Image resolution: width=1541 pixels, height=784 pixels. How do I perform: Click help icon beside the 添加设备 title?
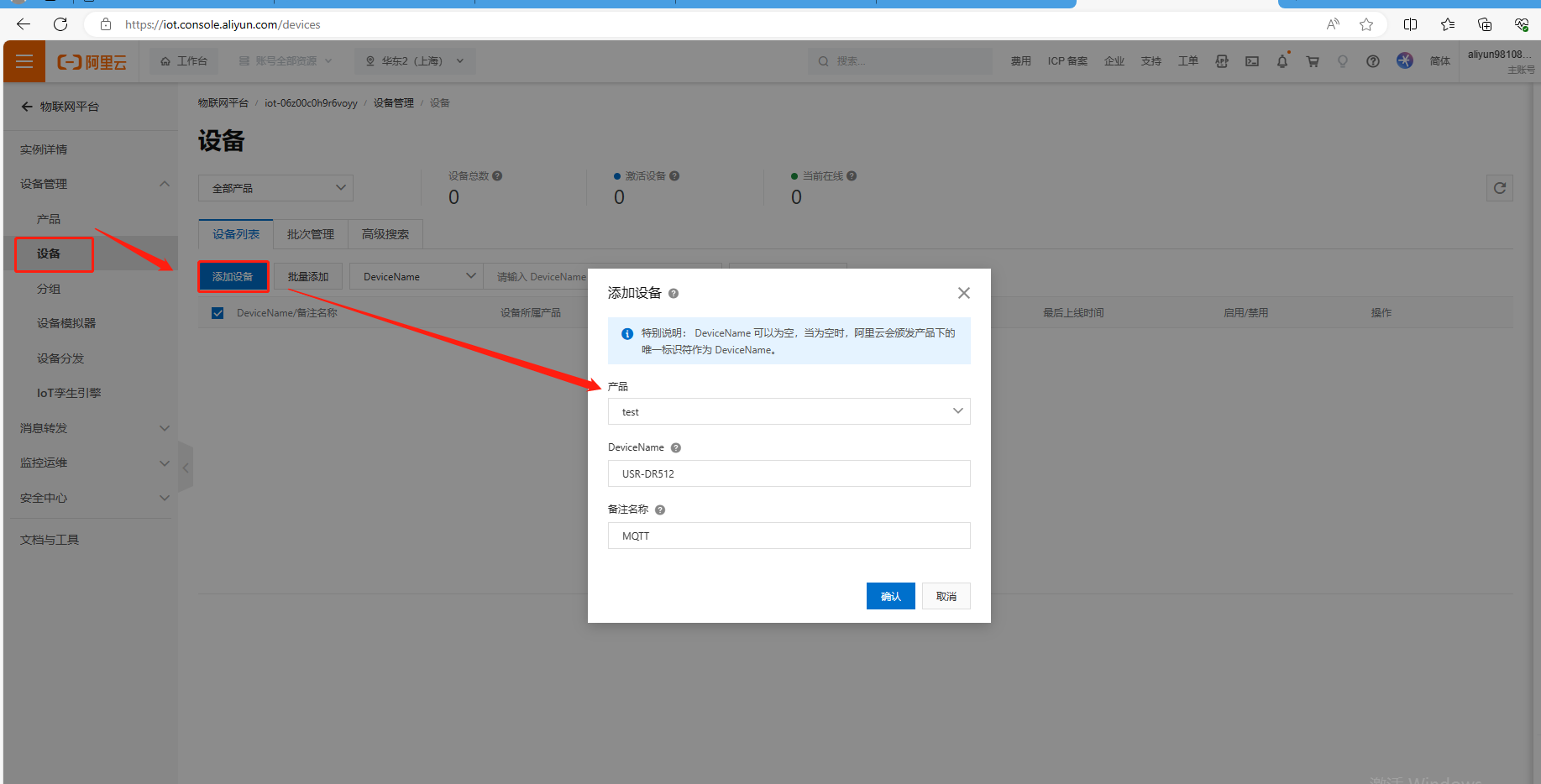point(674,294)
